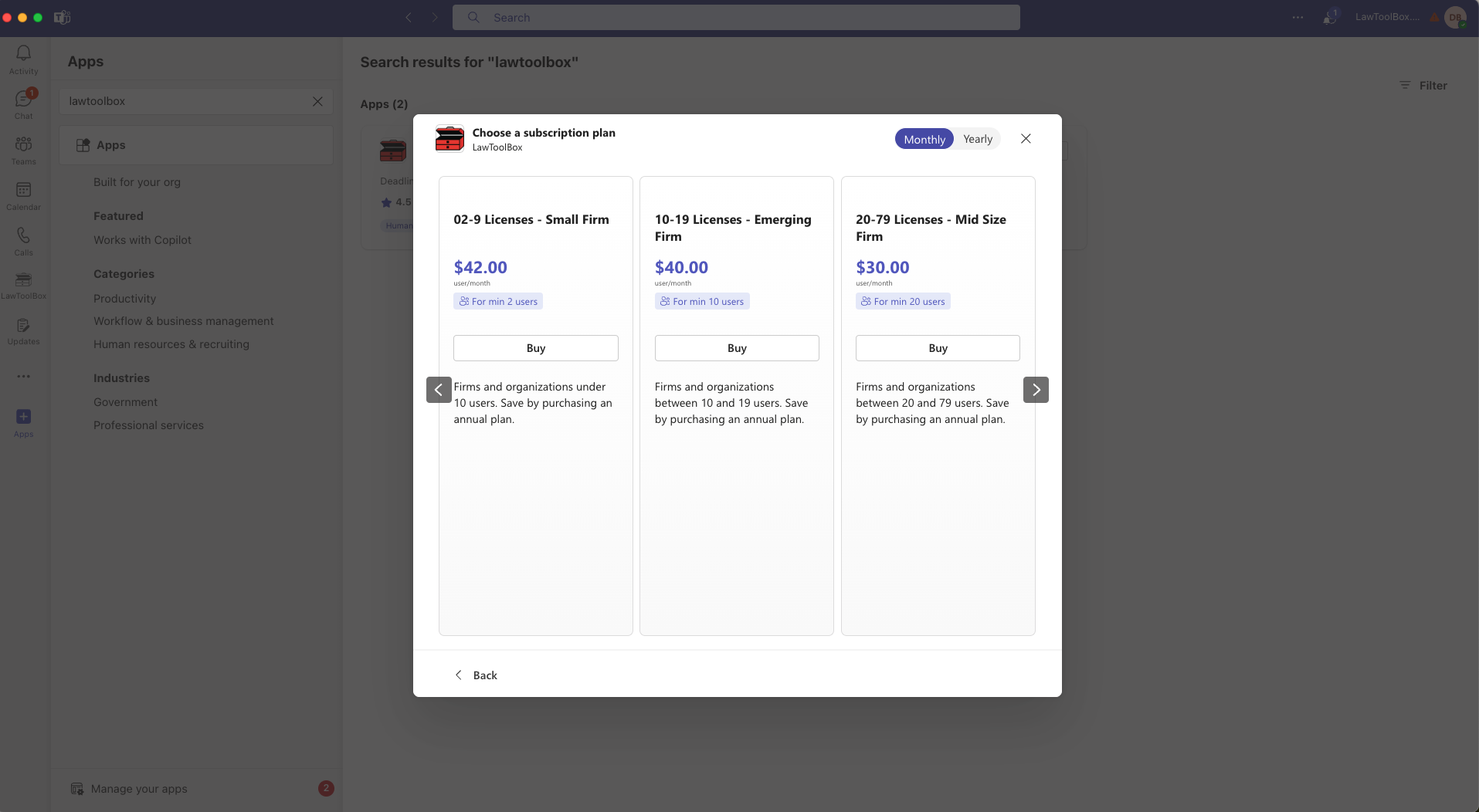
Task: Open the Calendar sidebar icon
Action: click(x=24, y=195)
